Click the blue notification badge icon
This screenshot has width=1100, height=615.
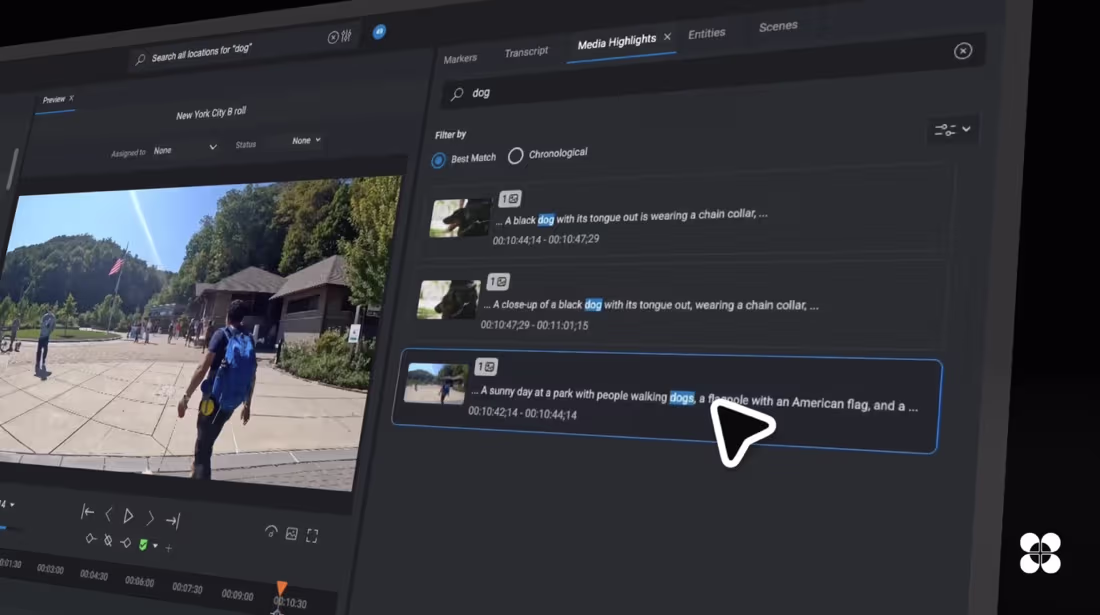(379, 32)
